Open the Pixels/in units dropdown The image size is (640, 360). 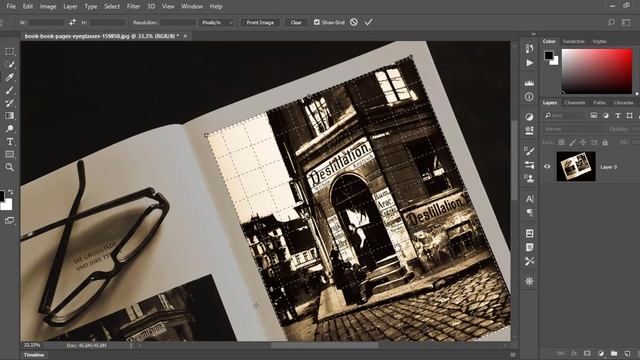[x=217, y=22]
